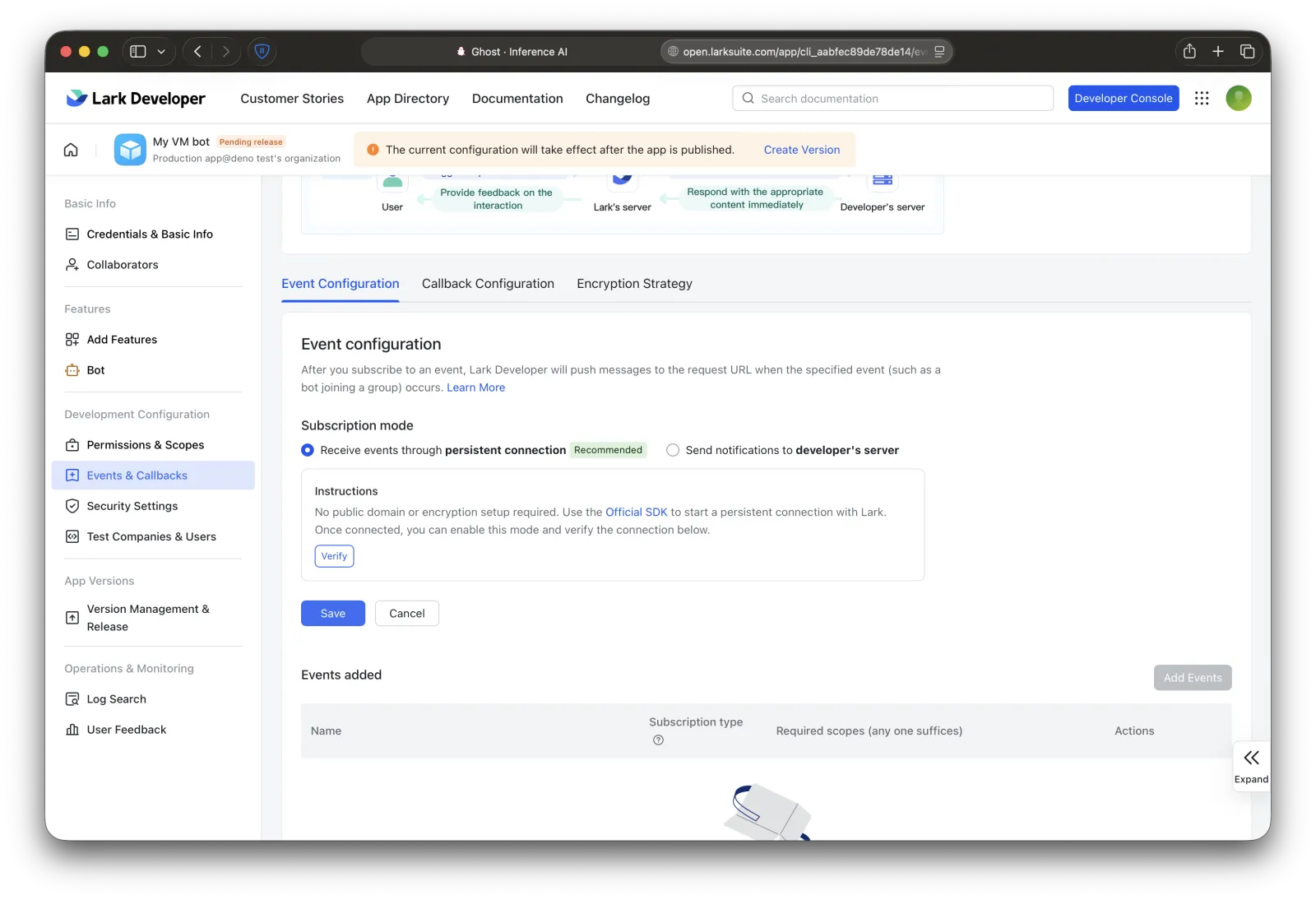Switch to Encryption Strategy tab
The image size is (1316, 900).
point(634,284)
